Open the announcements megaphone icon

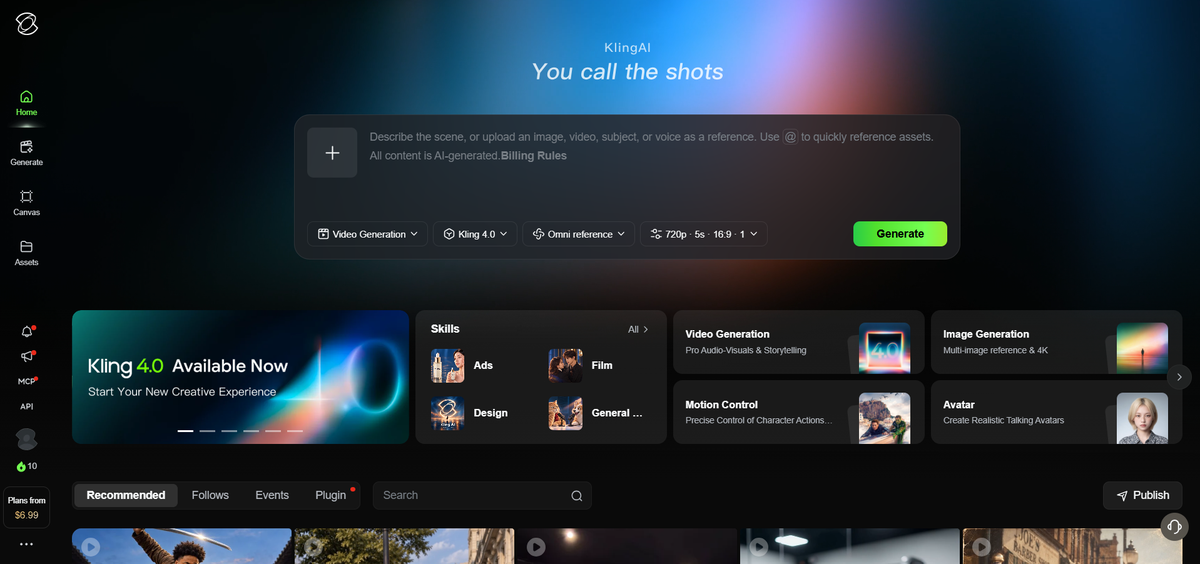click(x=26, y=357)
